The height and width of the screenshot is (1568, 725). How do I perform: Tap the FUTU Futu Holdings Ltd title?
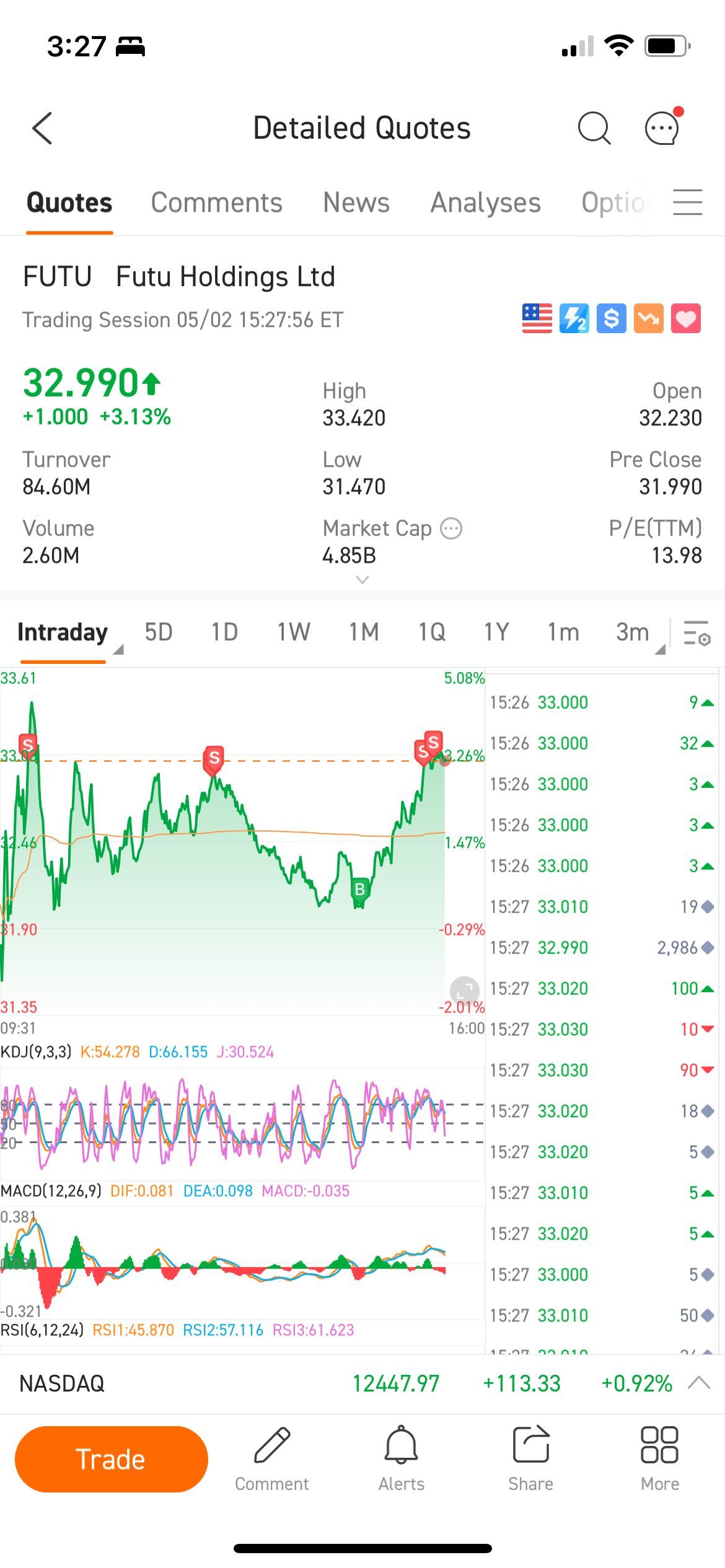(x=179, y=277)
